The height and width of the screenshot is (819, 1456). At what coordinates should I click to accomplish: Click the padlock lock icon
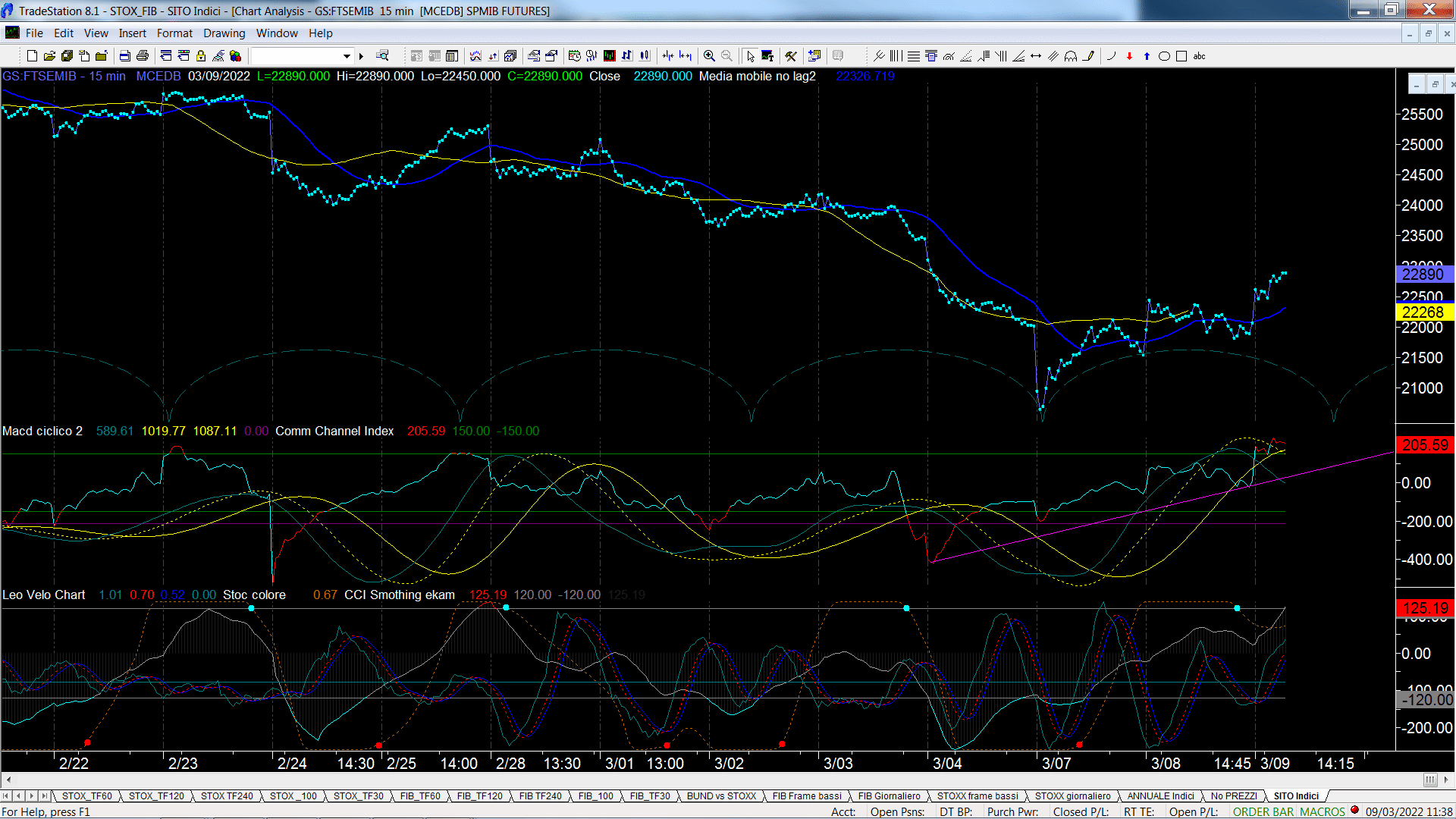click(x=201, y=56)
